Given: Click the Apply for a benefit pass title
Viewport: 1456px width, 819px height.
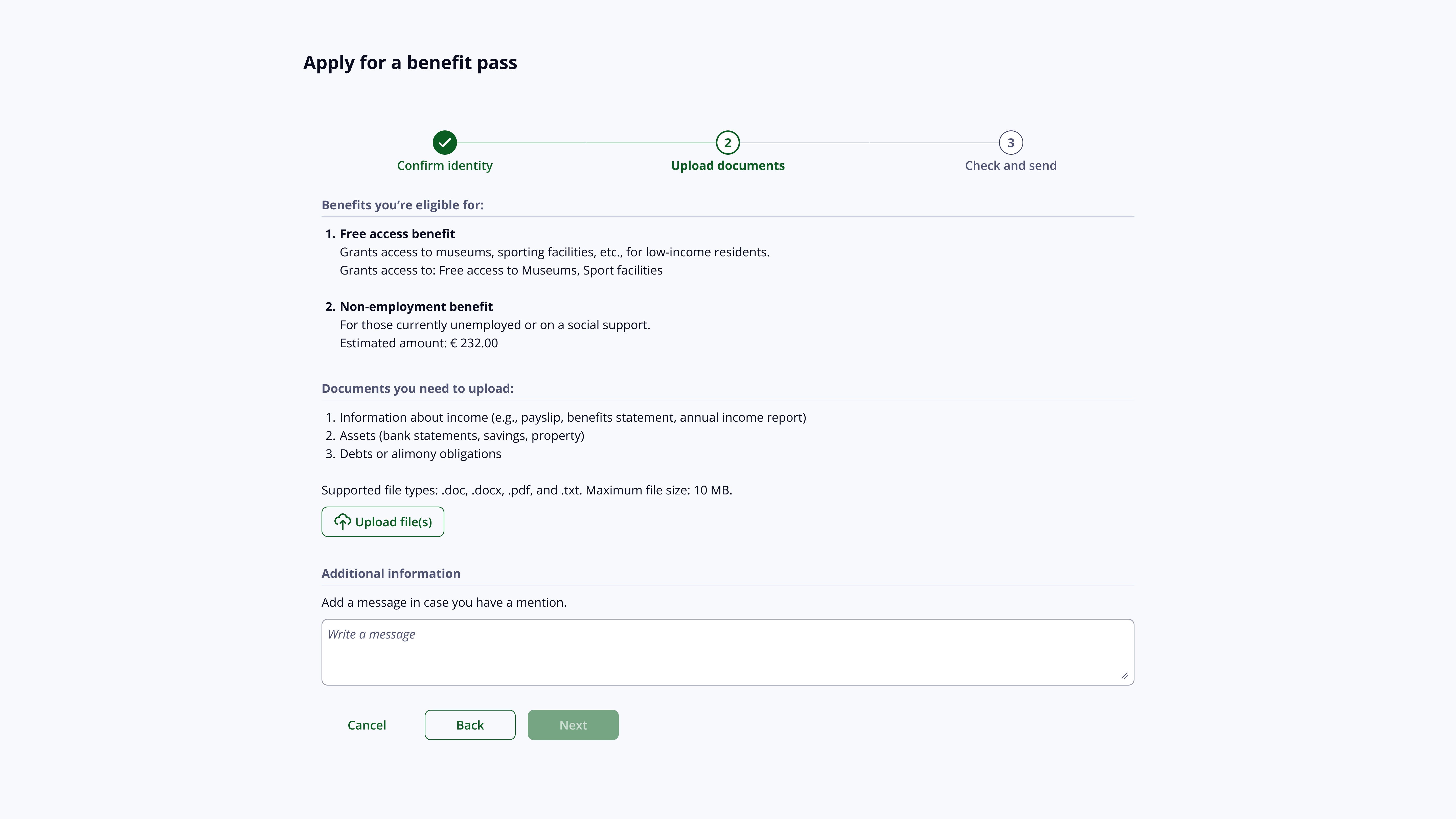Looking at the screenshot, I should pos(410,62).
